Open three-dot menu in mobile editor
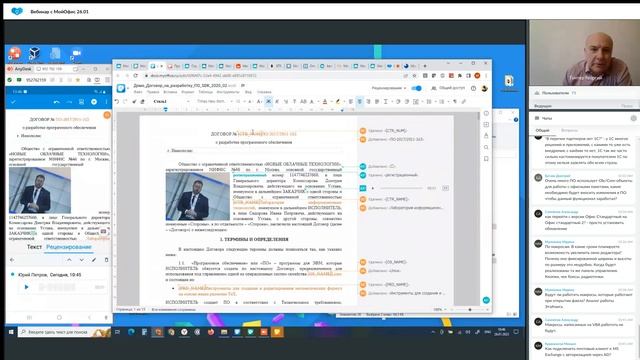Screen dimensions: 640x360 click(106, 102)
